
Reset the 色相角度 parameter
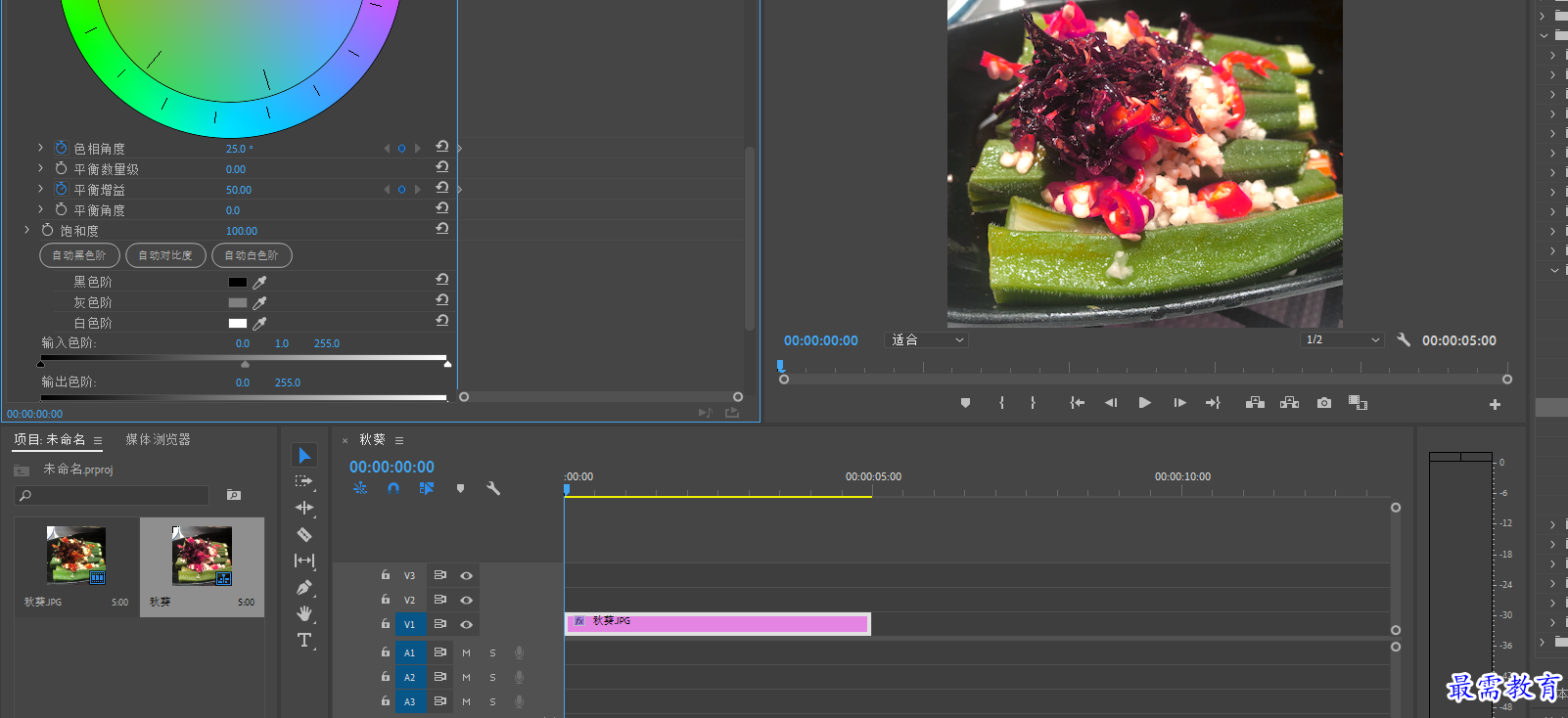tap(441, 147)
